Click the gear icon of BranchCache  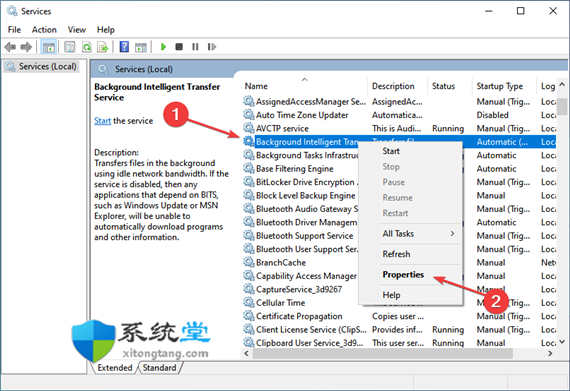[x=249, y=262]
